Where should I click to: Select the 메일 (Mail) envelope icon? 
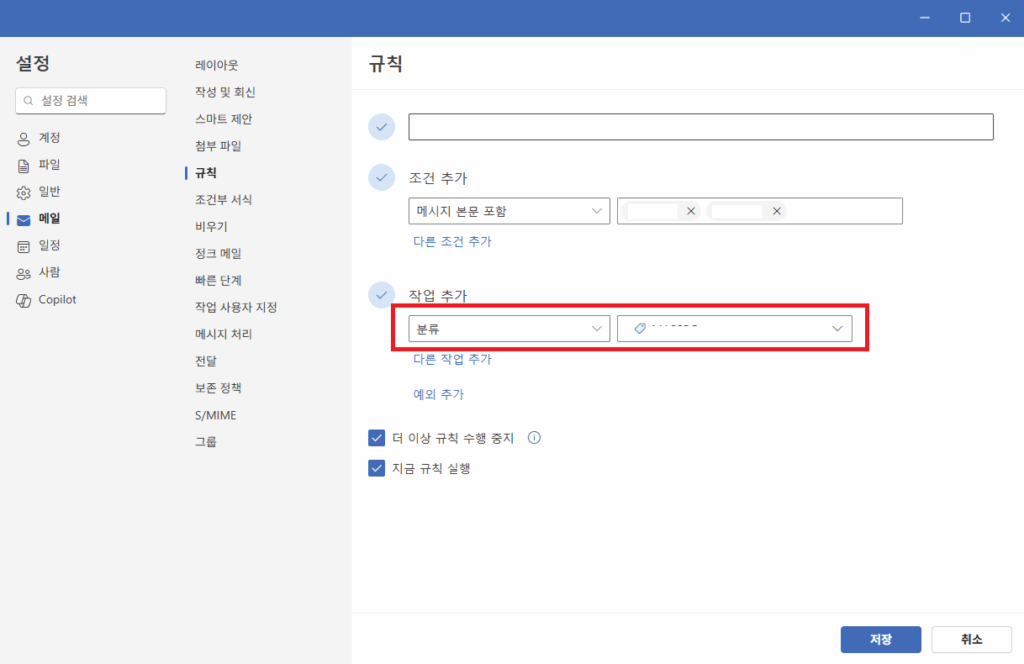click(22, 218)
